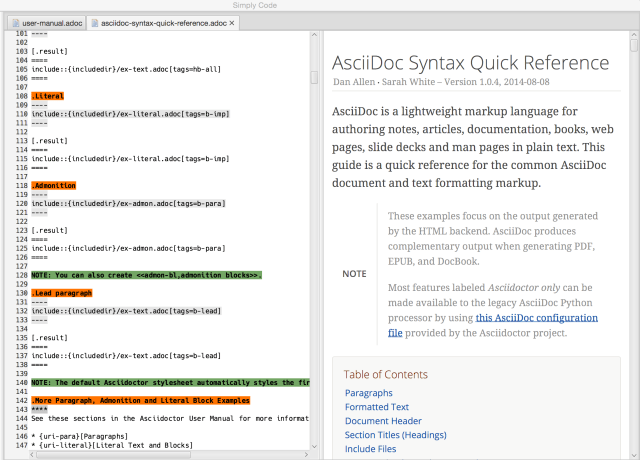The height and width of the screenshot is (460, 640).
Task: Click the editor vertical scrollbar down arrow
Action: tap(314, 447)
